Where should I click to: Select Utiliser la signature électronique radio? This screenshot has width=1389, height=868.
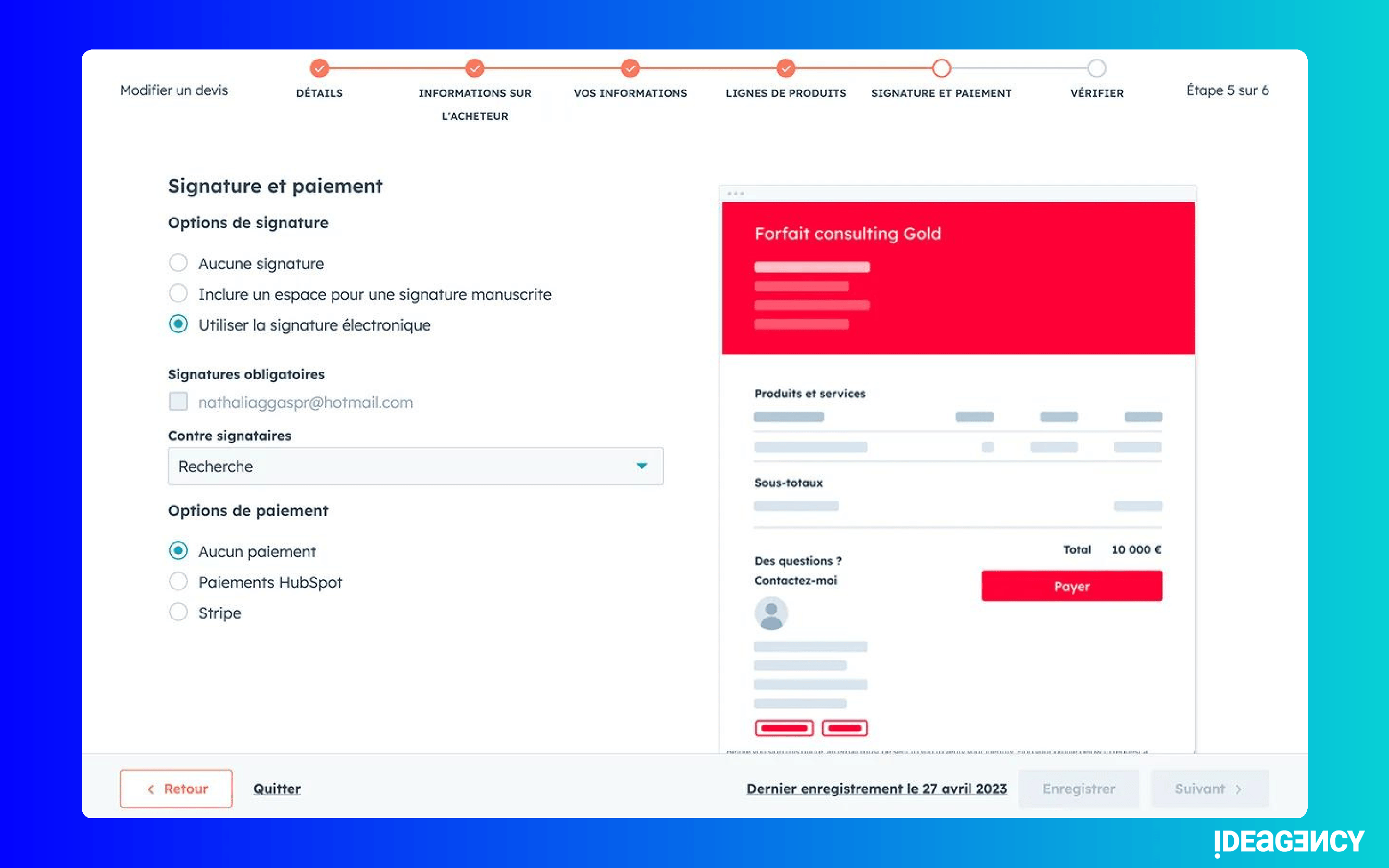pyautogui.click(x=178, y=324)
